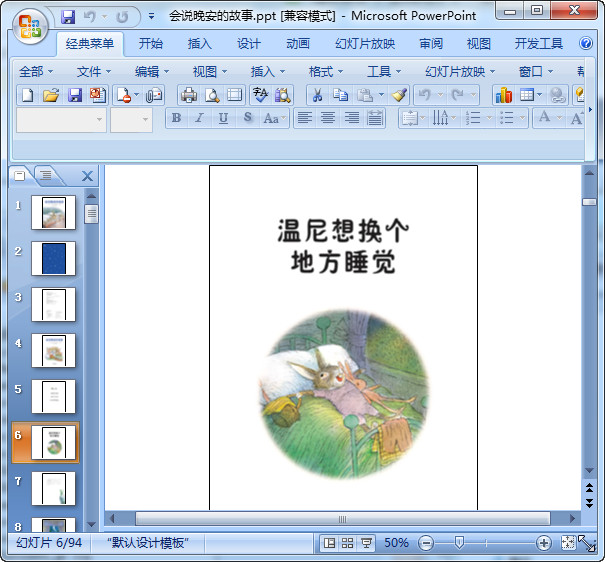605x562 pixels.
Task: Align text left
Action: click(x=305, y=118)
